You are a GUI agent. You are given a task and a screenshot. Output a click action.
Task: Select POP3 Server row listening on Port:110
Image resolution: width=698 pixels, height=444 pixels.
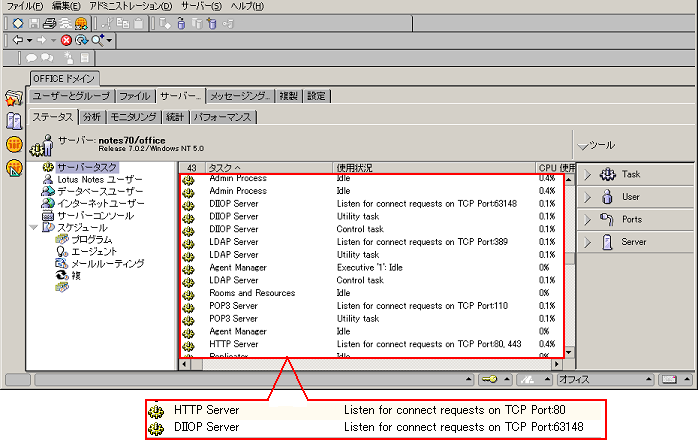coord(372,306)
